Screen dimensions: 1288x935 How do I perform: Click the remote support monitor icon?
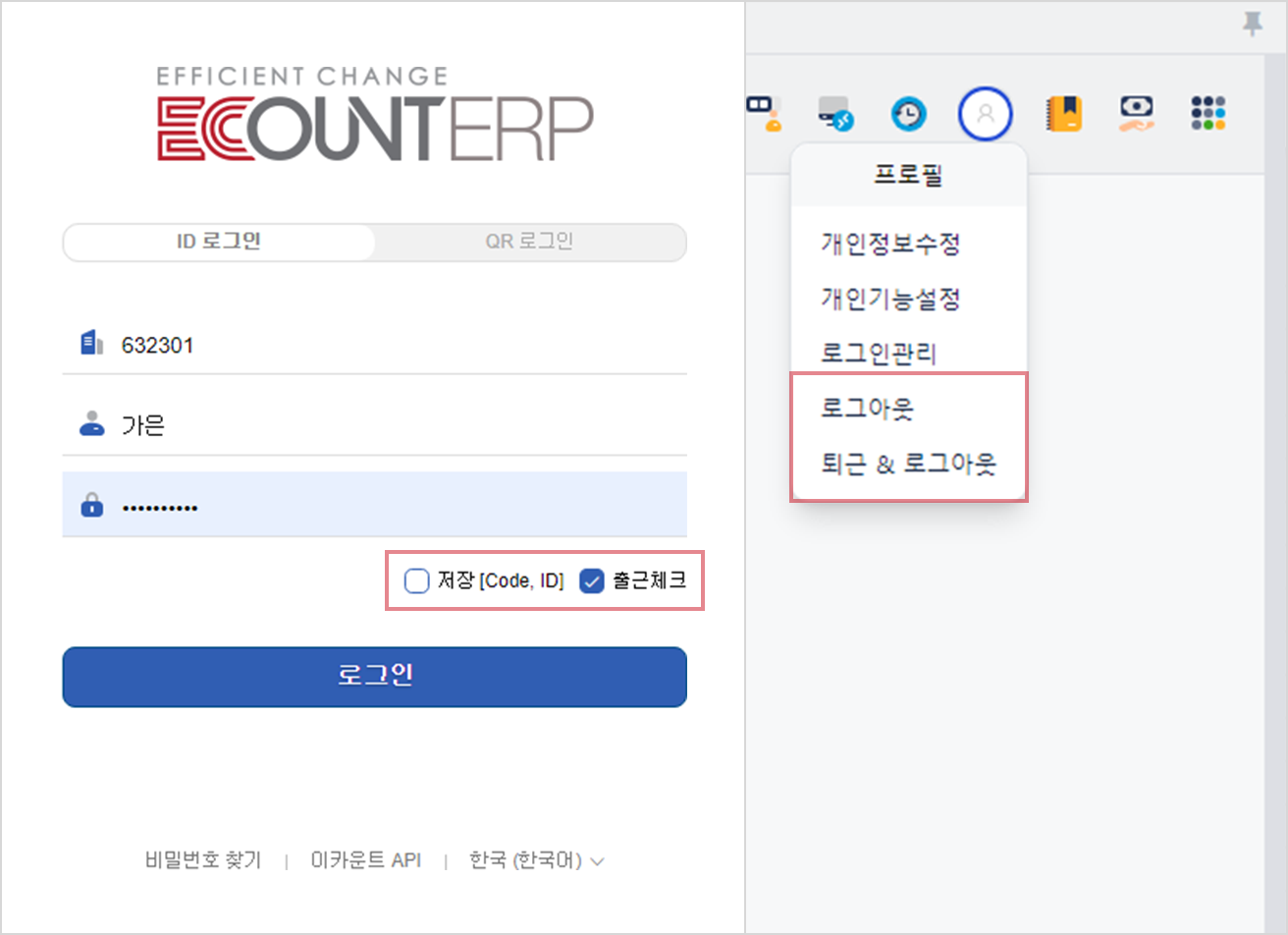pyautogui.click(x=836, y=114)
